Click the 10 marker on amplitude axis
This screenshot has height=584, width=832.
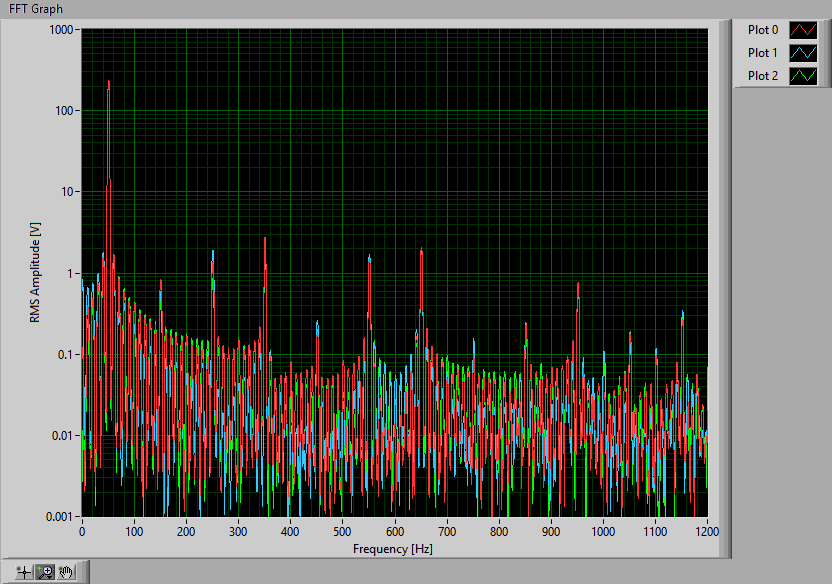coord(69,192)
